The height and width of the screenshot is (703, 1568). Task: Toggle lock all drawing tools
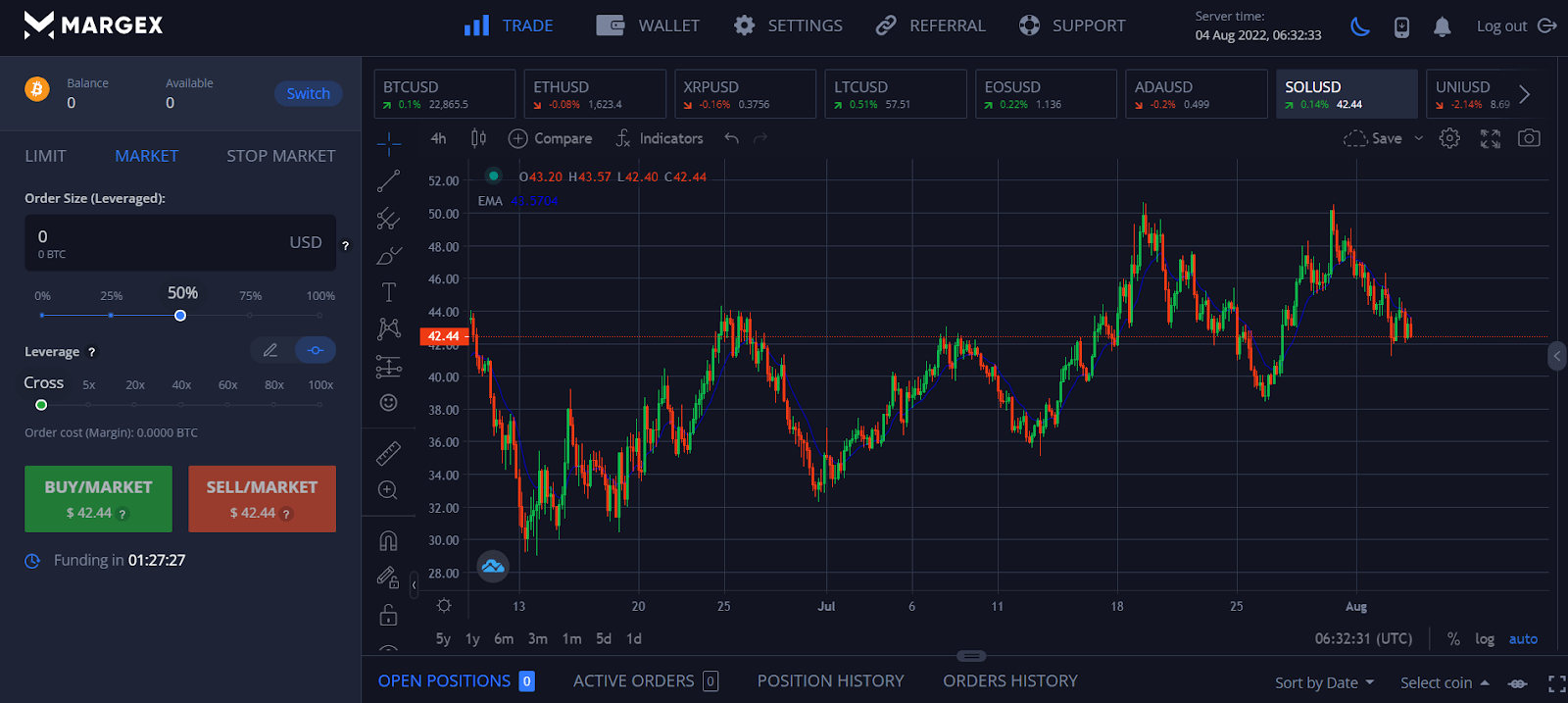388,615
